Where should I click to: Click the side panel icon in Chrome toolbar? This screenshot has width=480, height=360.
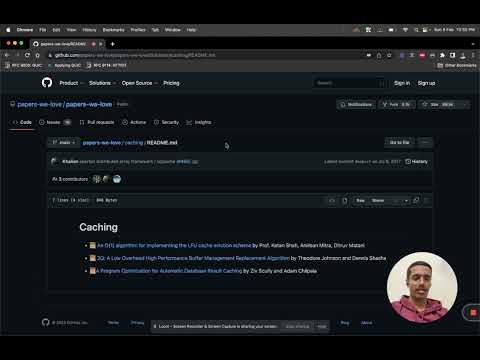pos(452,55)
